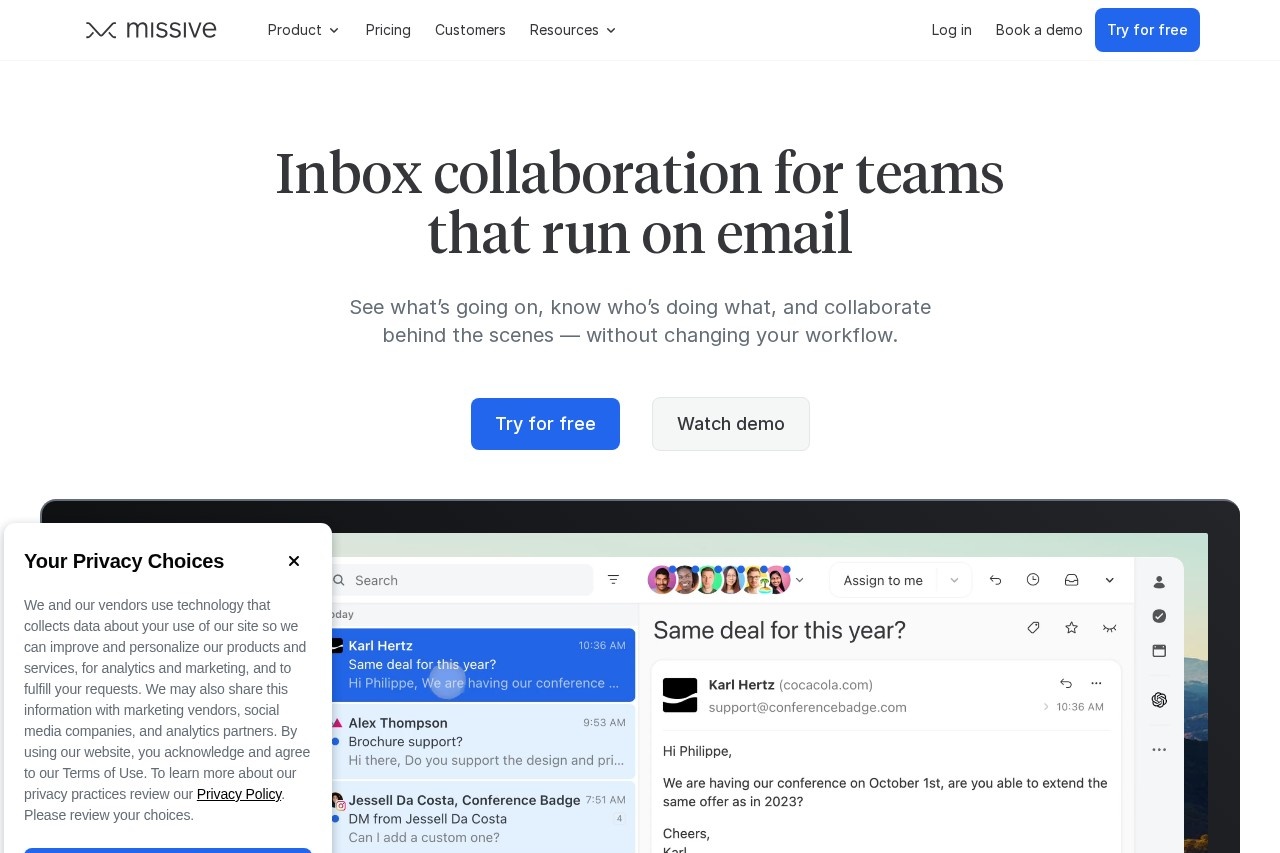Toggle the closed-eye watch icon

(x=1109, y=628)
